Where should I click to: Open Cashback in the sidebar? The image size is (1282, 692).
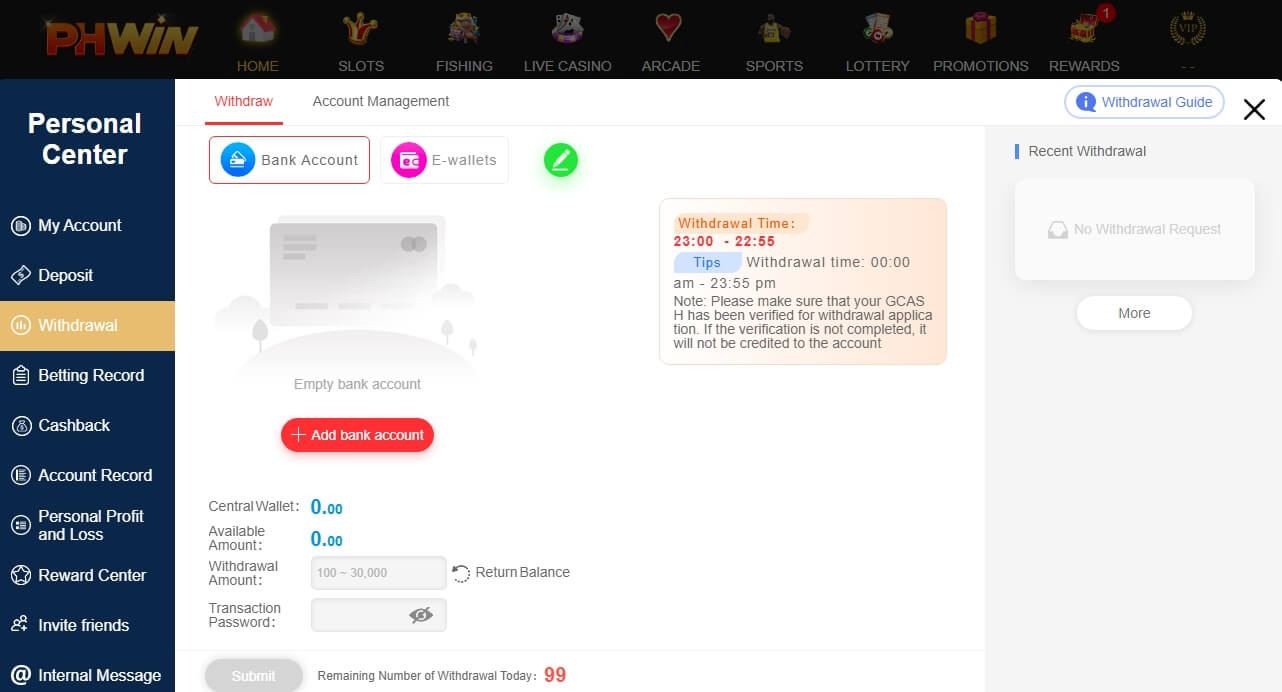[87, 425]
